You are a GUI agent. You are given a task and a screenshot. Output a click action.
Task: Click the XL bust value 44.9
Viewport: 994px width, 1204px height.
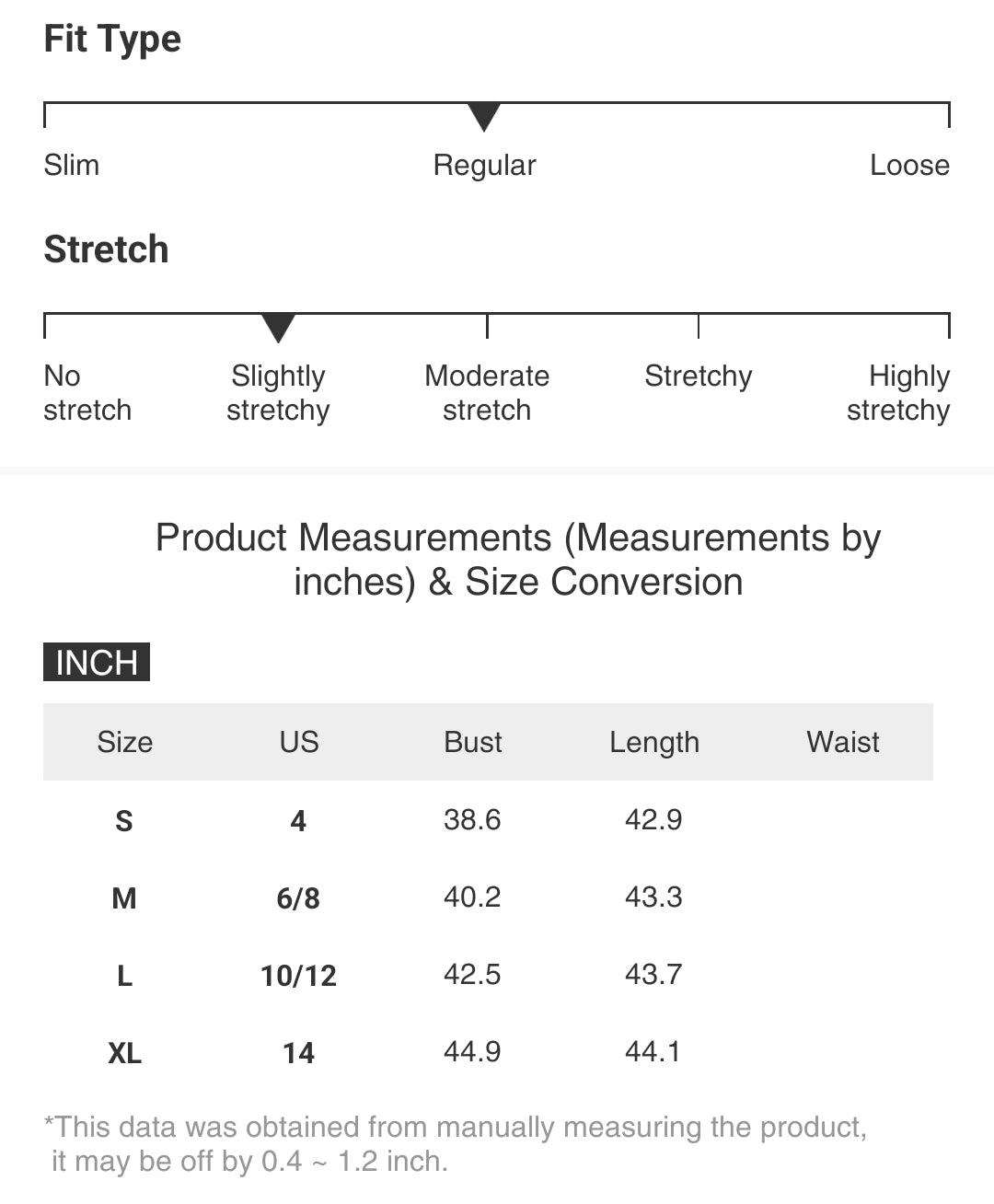[x=472, y=1051]
